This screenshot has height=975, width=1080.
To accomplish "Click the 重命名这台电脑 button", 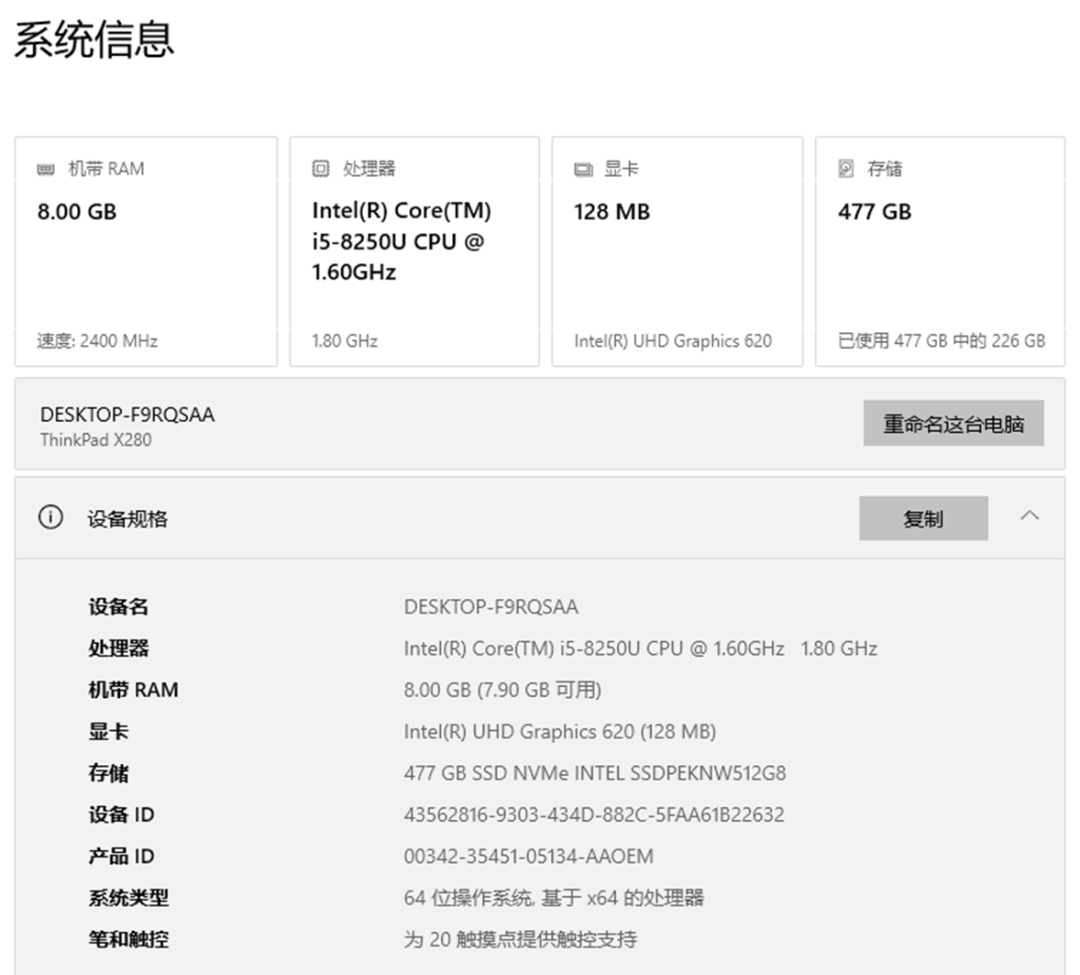I will (953, 423).
